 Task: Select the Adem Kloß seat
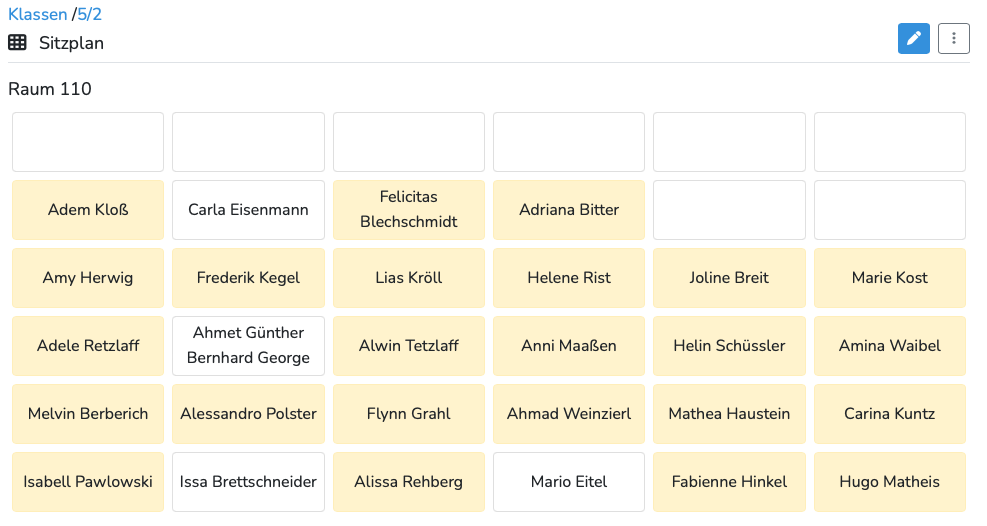point(88,210)
